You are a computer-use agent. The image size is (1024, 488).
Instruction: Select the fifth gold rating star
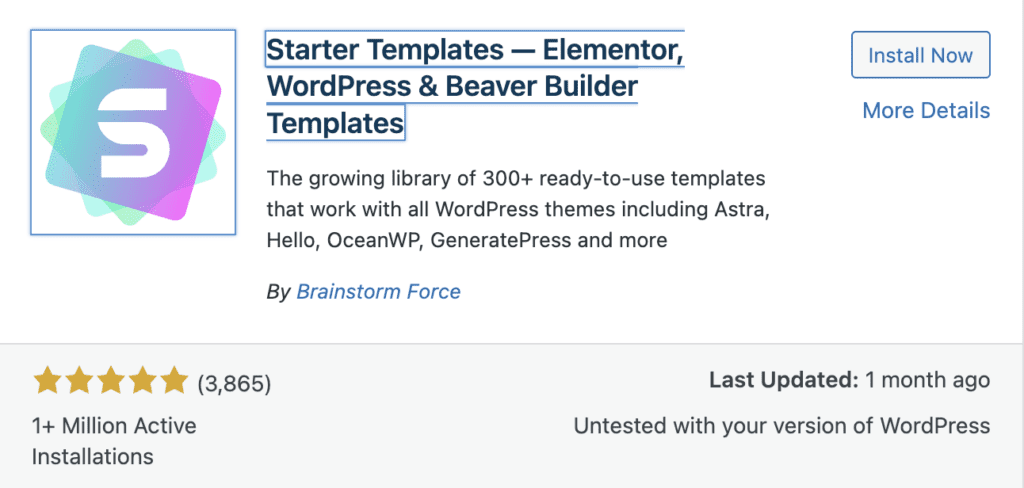[x=174, y=381]
